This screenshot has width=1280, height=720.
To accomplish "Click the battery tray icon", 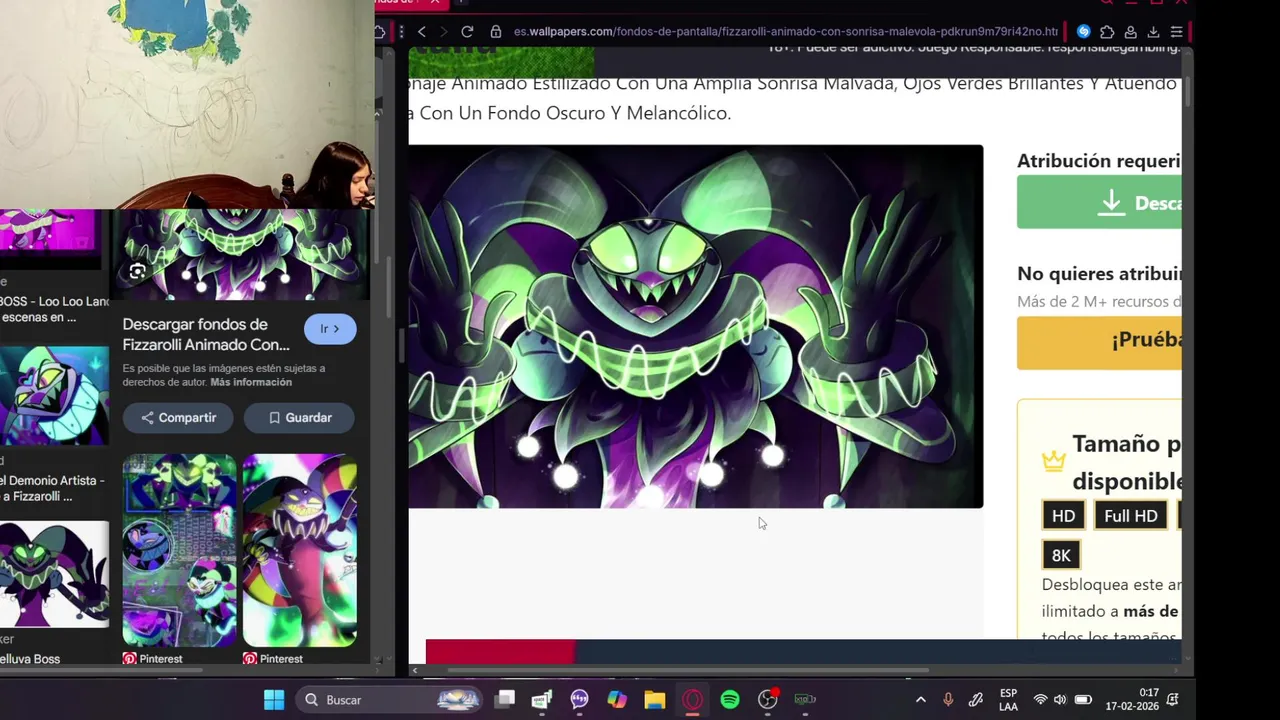I will [x=1083, y=700].
